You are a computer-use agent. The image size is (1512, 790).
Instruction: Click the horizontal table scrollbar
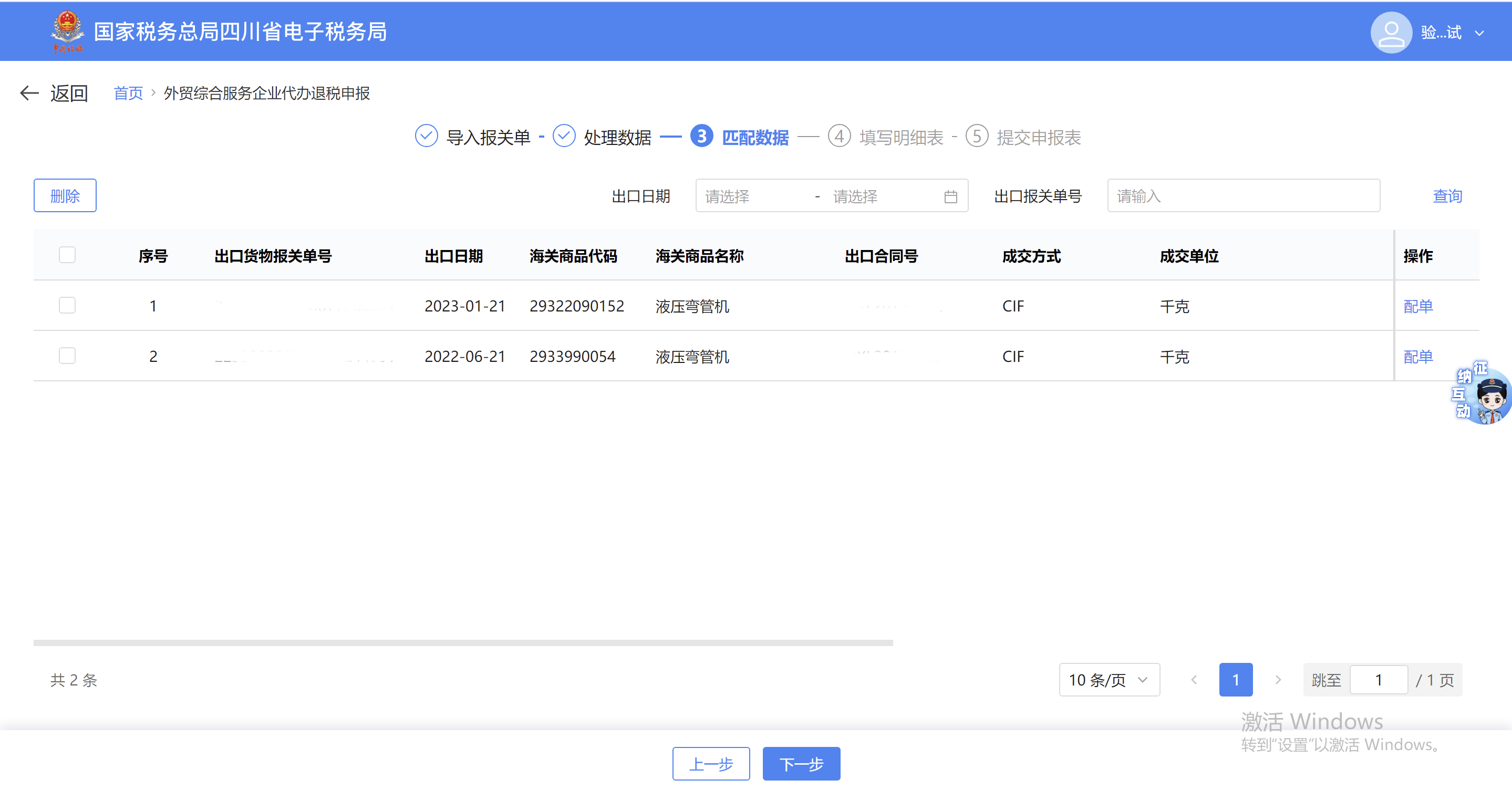462,643
